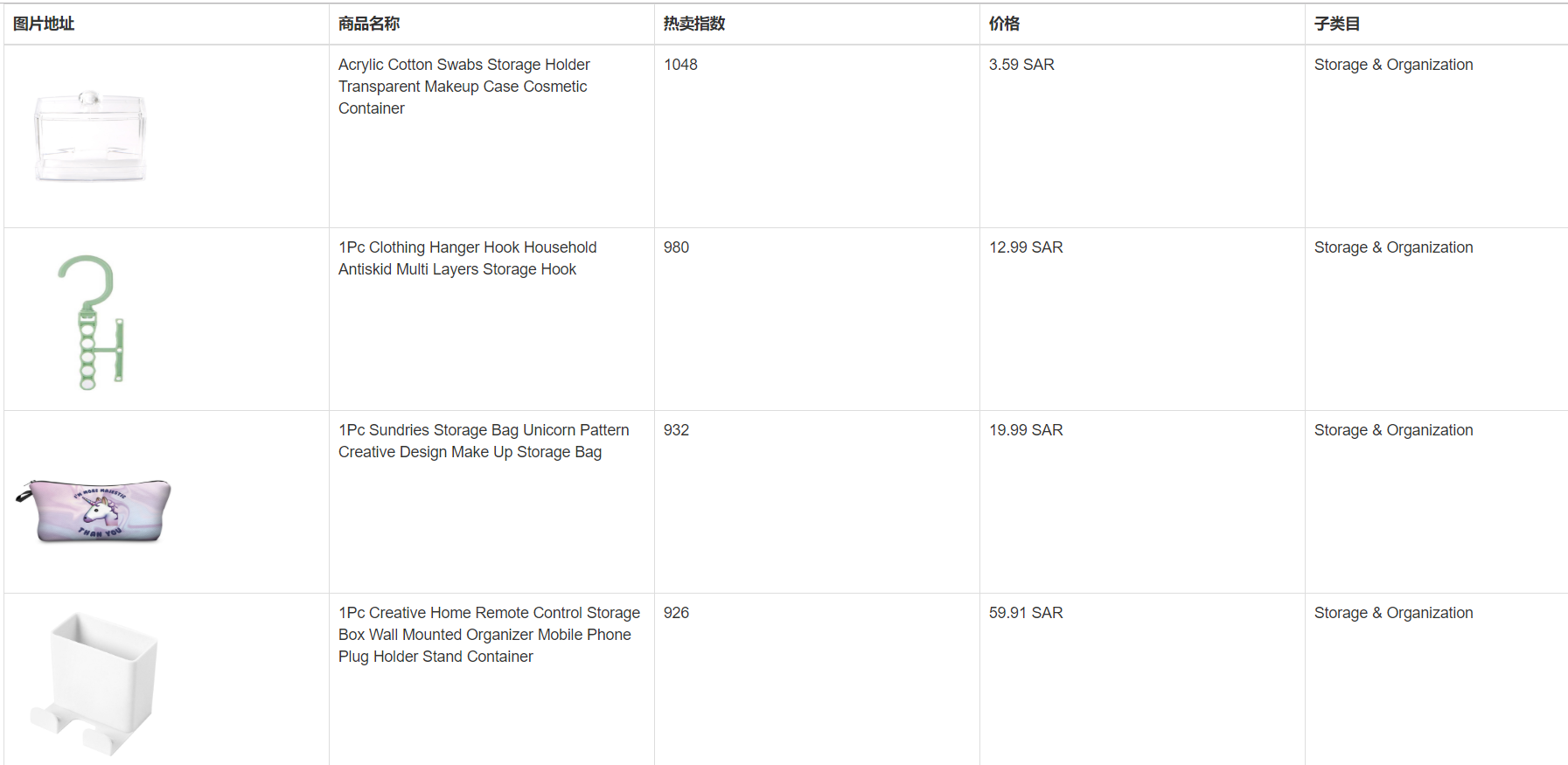This screenshot has height=765, width=1568.
Task: Open the Remote Control Storage Box product name
Action: point(489,634)
